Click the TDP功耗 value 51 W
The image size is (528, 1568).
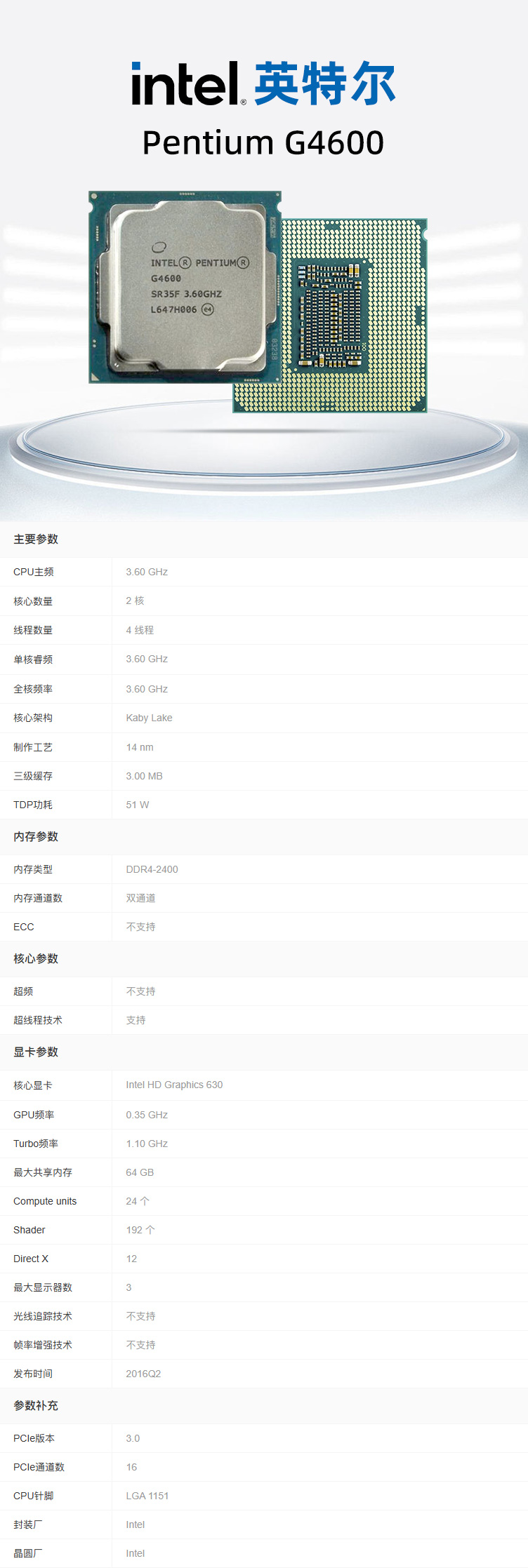pos(138,805)
